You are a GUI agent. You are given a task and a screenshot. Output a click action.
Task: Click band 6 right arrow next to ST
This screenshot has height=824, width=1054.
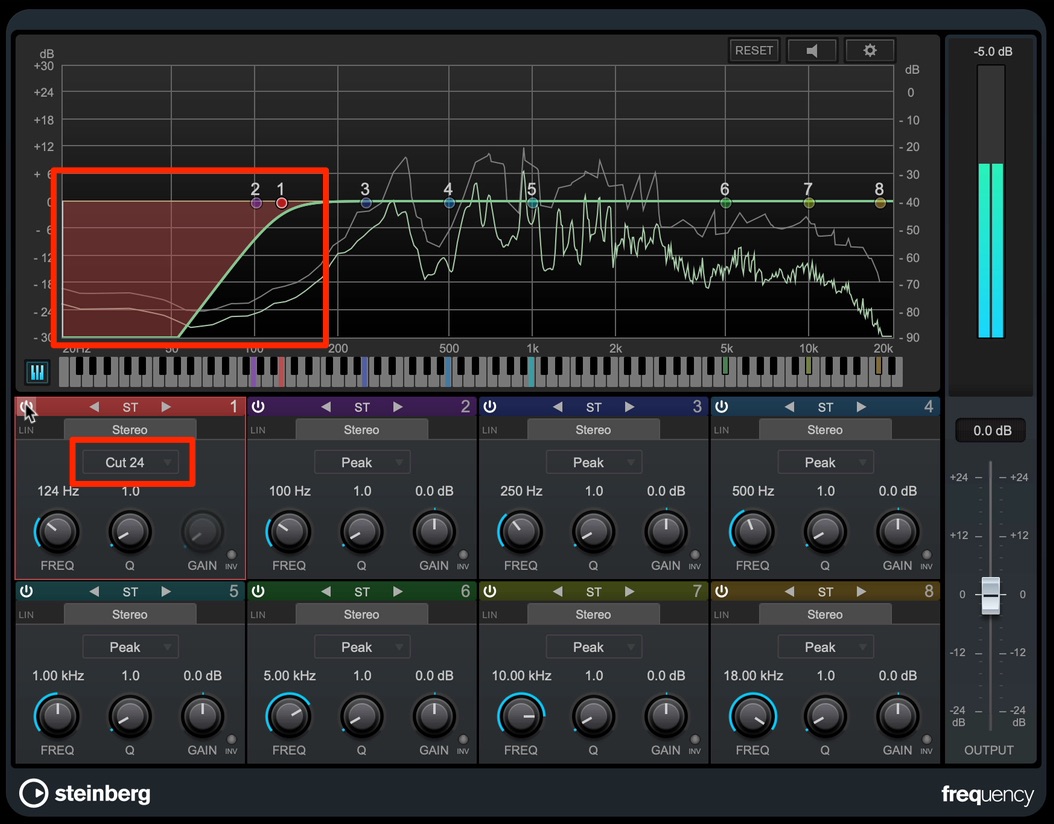[x=398, y=591]
